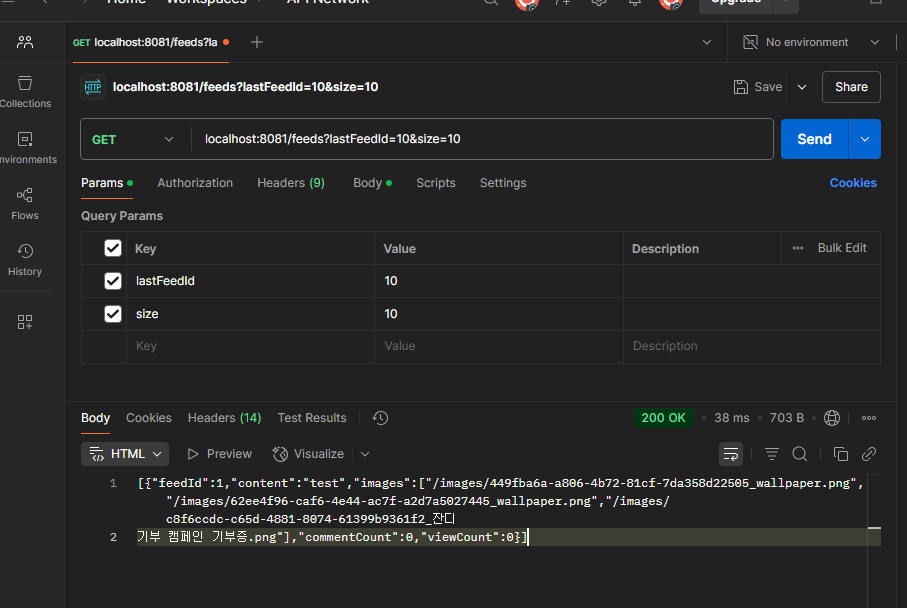907x608 pixels.
Task: Save the request
Action: (758, 87)
